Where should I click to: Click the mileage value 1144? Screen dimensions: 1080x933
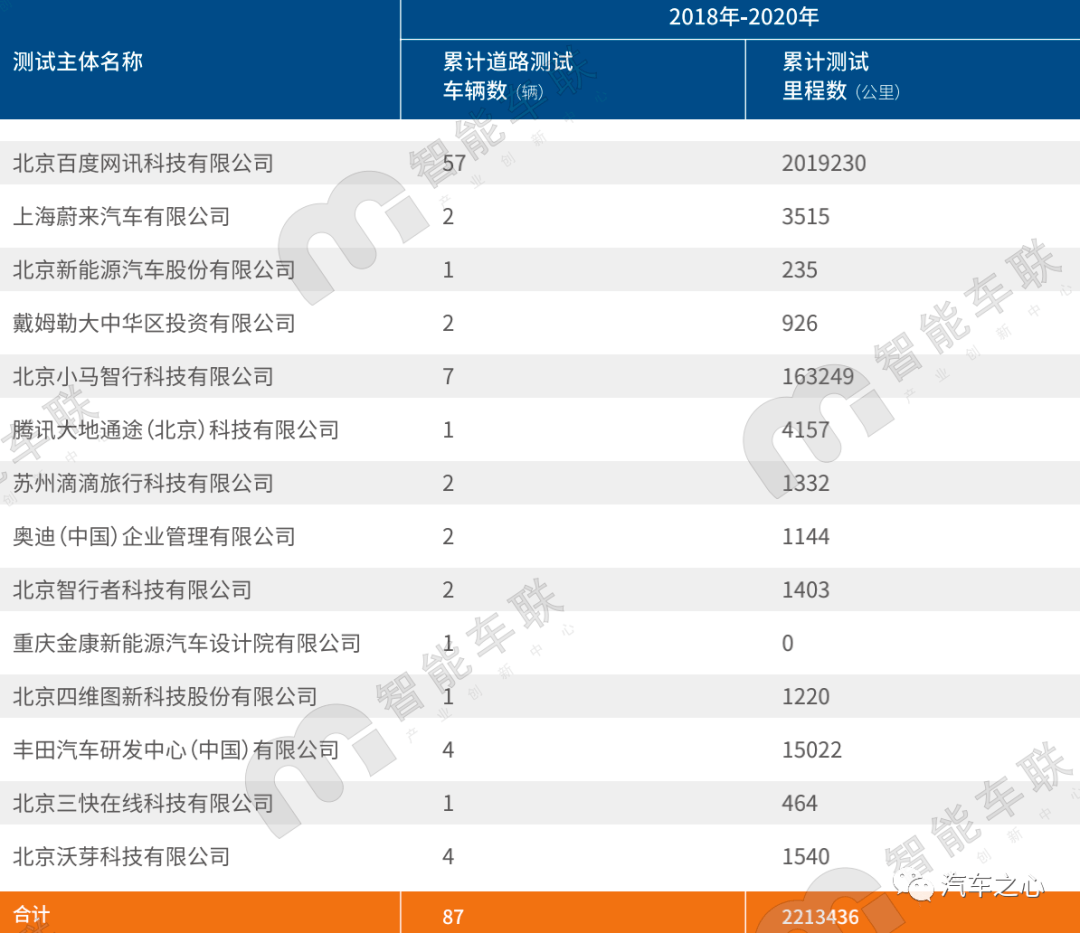[805, 537]
